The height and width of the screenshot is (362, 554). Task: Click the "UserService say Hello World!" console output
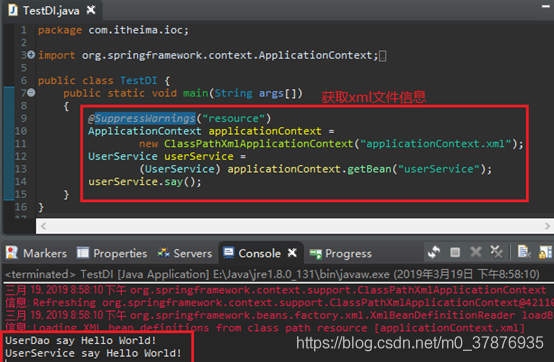[x=93, y=353]
